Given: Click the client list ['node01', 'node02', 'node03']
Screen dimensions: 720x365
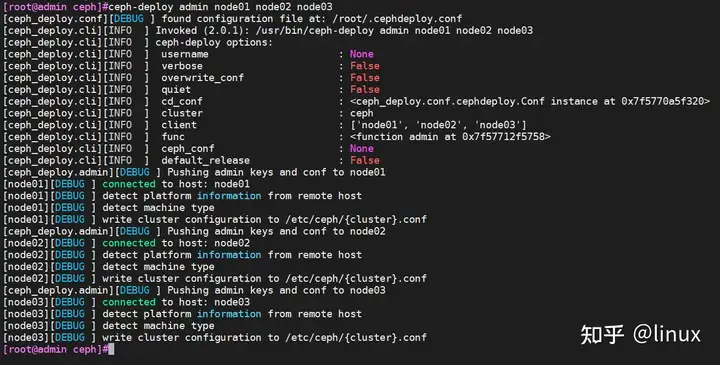Looking at the screenshot, I should point(438,125).
